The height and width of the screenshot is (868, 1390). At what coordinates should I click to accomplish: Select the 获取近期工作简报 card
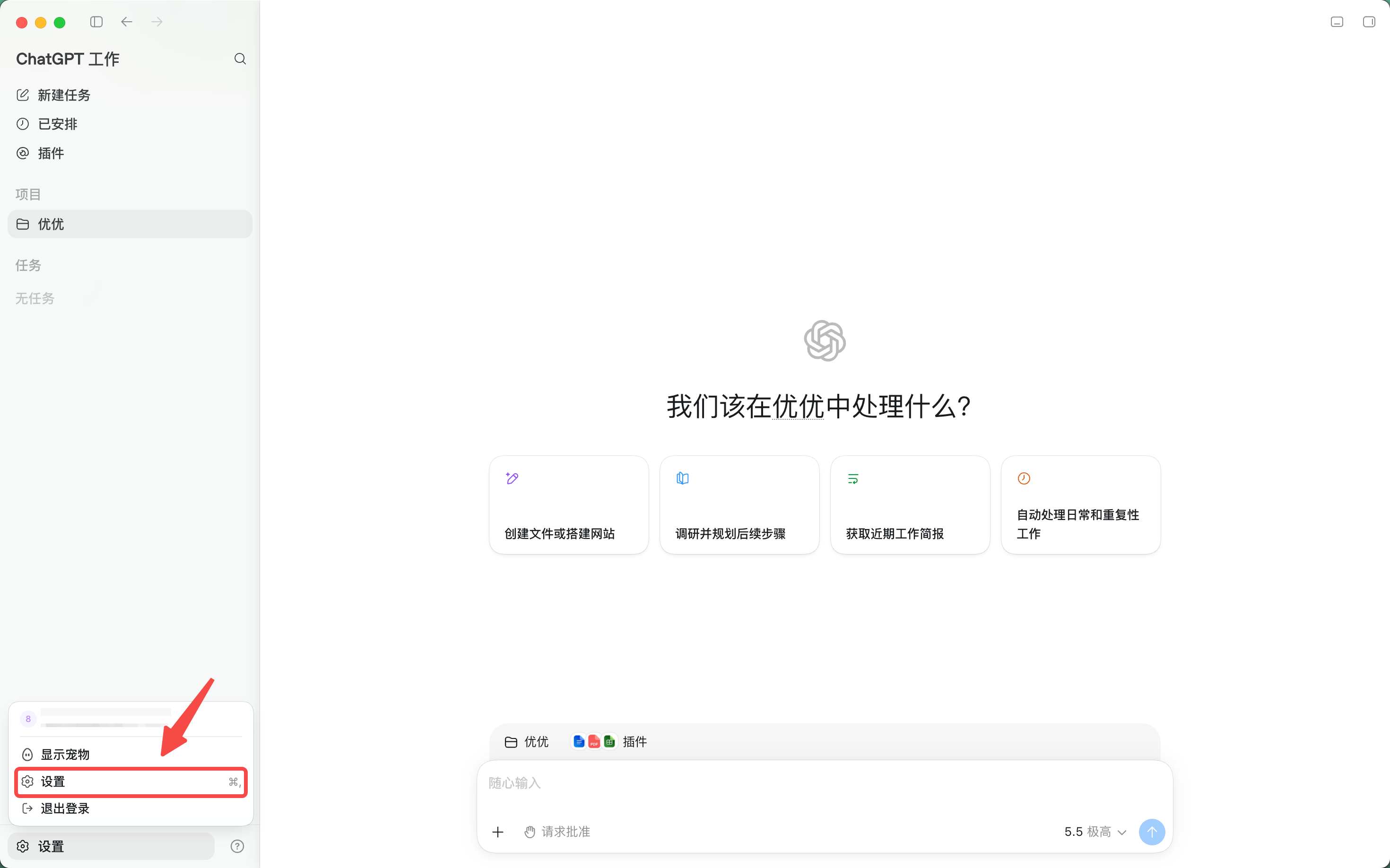[x=910, y=505]
